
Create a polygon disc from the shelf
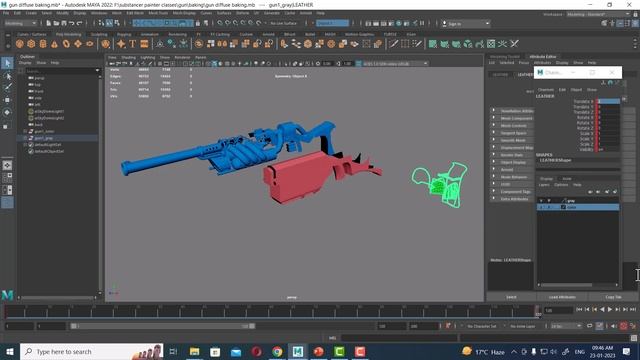(x=89, y=44)
